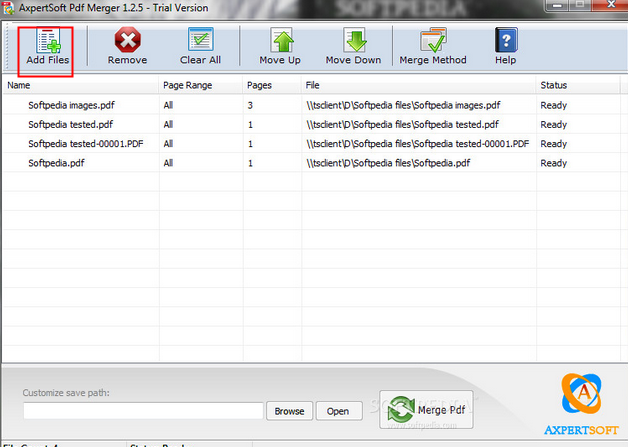Click the Merge Pdf button
The height and width of the screenshot is (447, 628).
coord(426,409)
